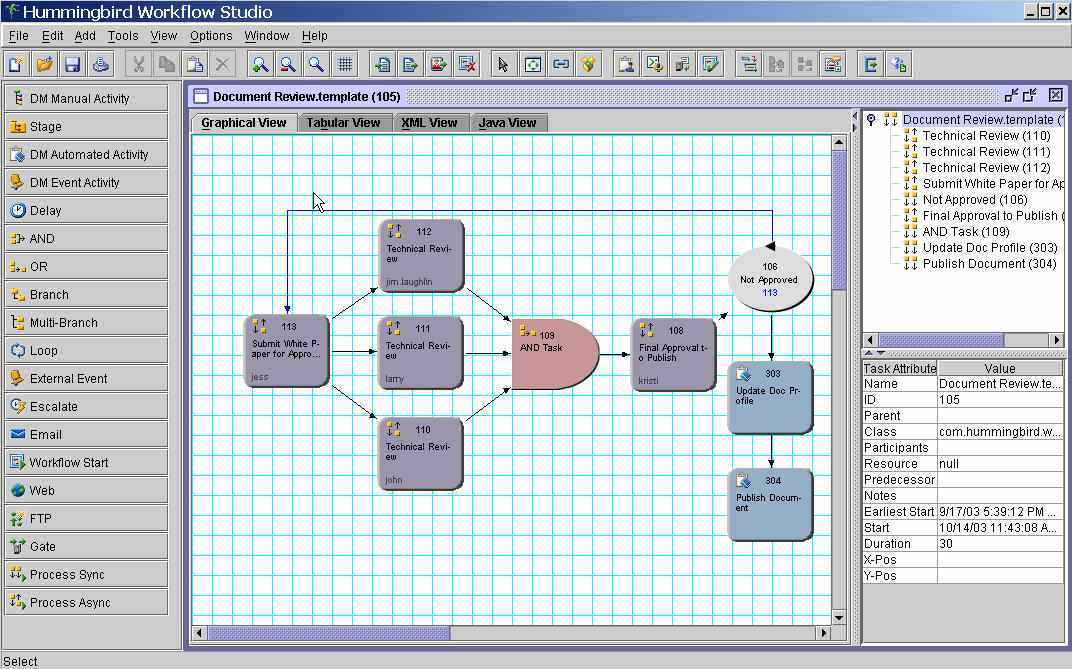The height and width of the screenshot is (669, 1072).
Task: Select the Workflow Start palette button
Action: (86, 463)
